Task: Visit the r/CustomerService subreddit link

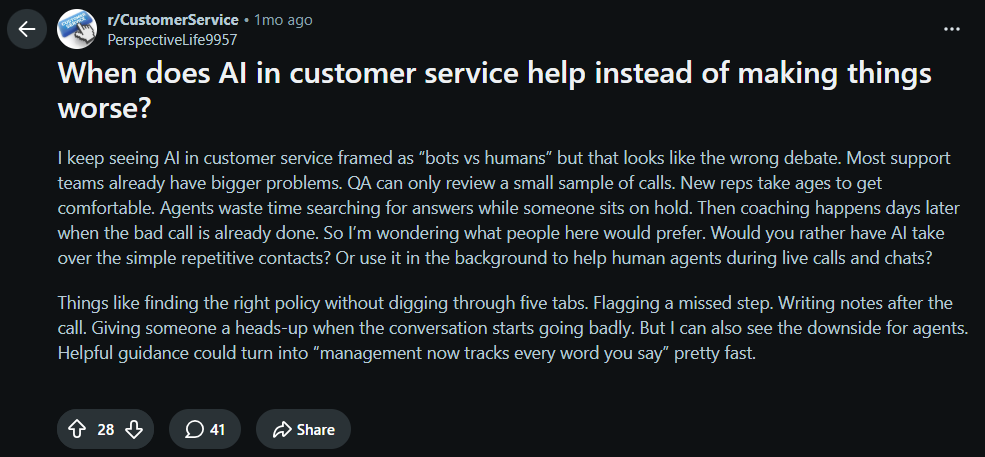Action: click(173, 20)
